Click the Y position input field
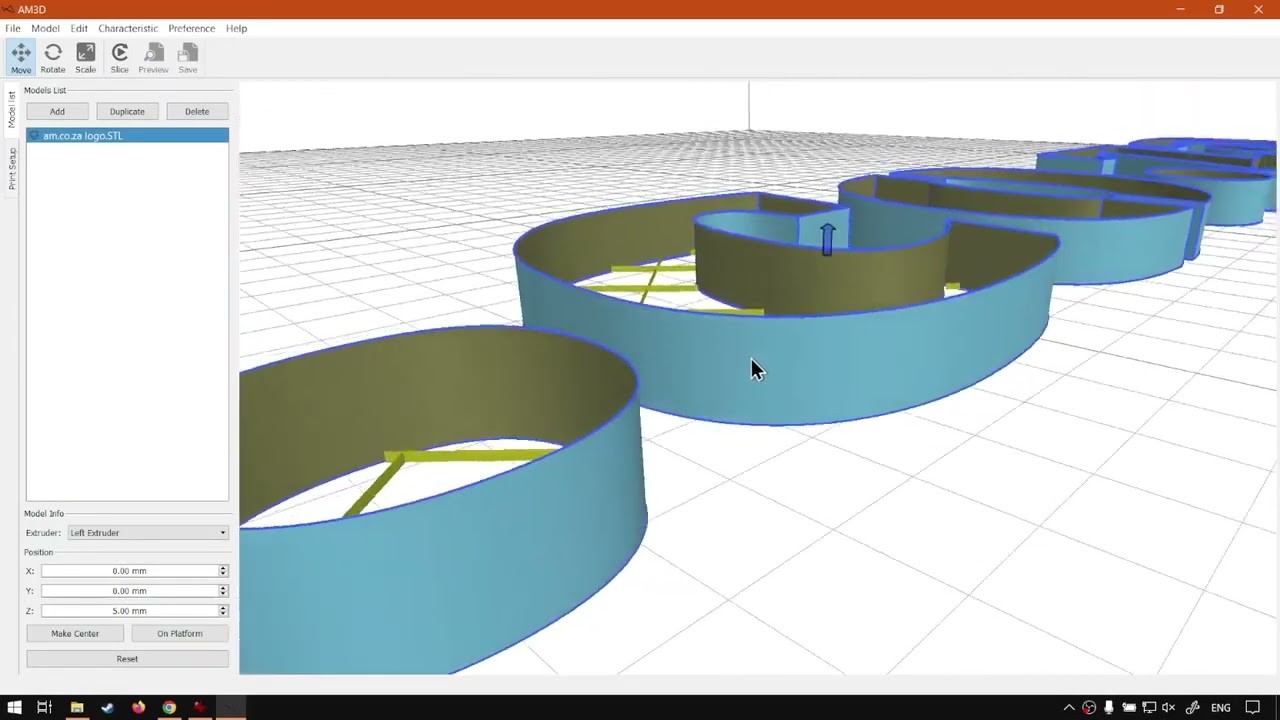The width and height of the screenshot is (1280, 720). point(130,591)
